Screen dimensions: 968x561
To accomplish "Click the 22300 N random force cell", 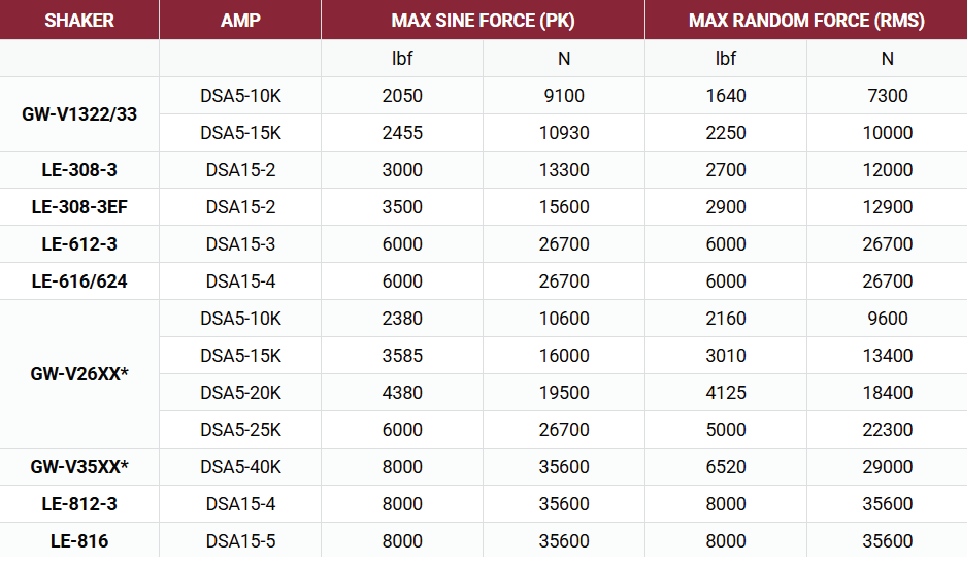I will click(887, 430).
